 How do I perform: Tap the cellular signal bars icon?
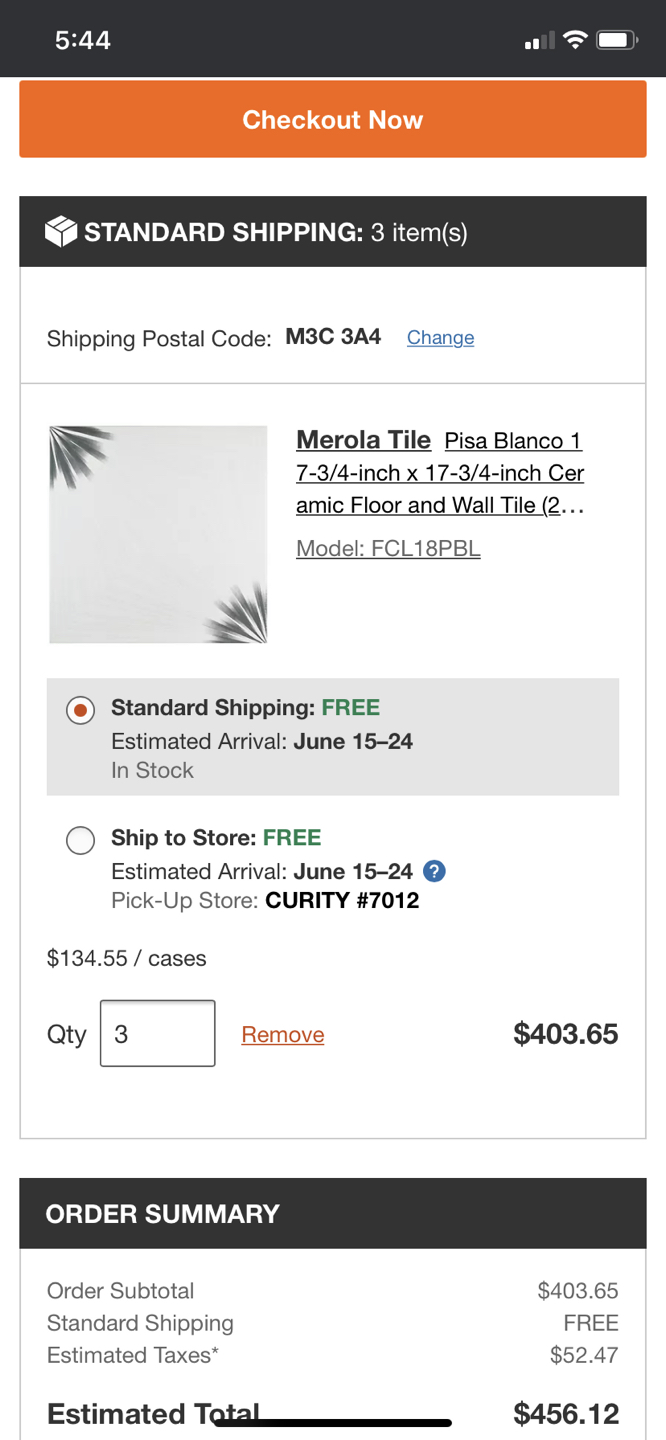point(539,41)
